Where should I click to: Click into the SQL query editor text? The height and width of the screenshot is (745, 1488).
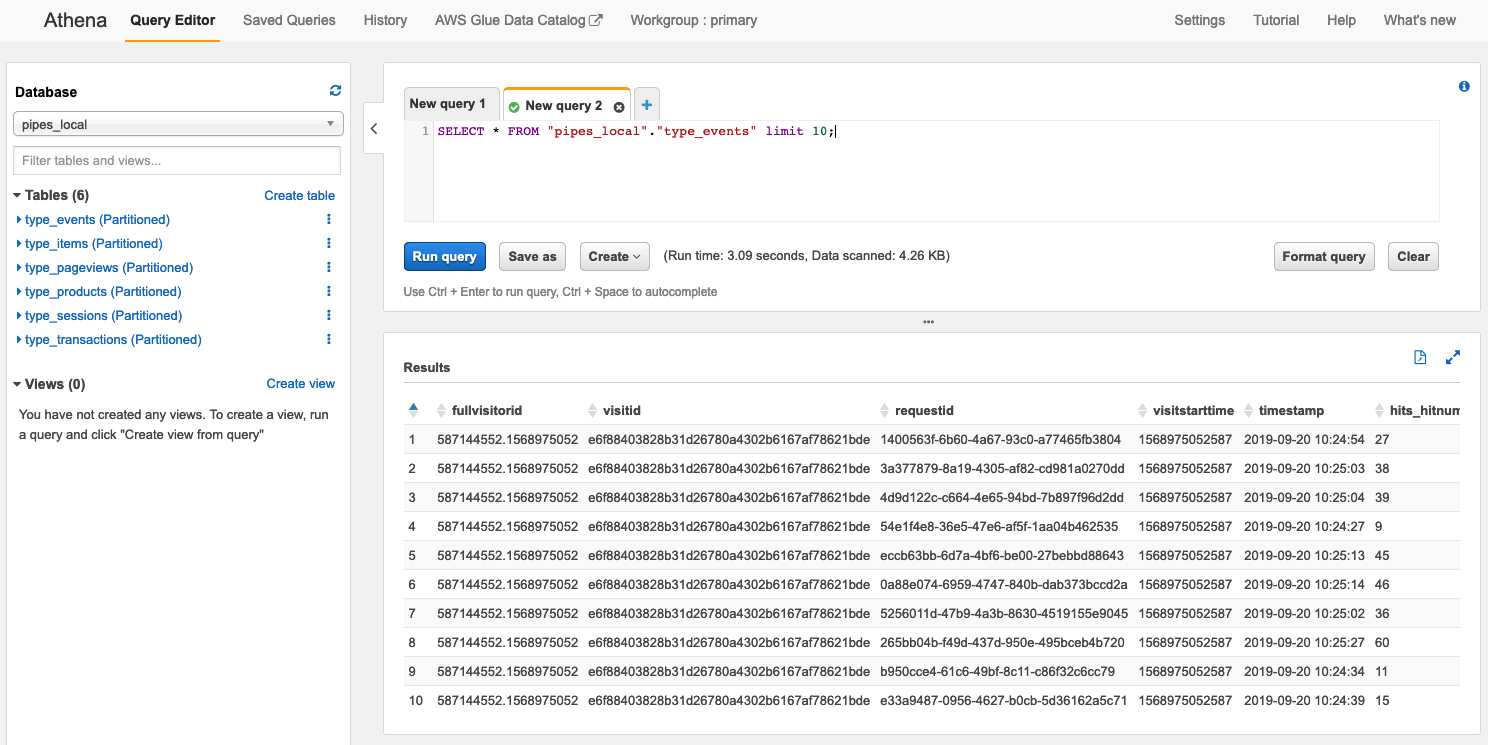click(635, 132)
